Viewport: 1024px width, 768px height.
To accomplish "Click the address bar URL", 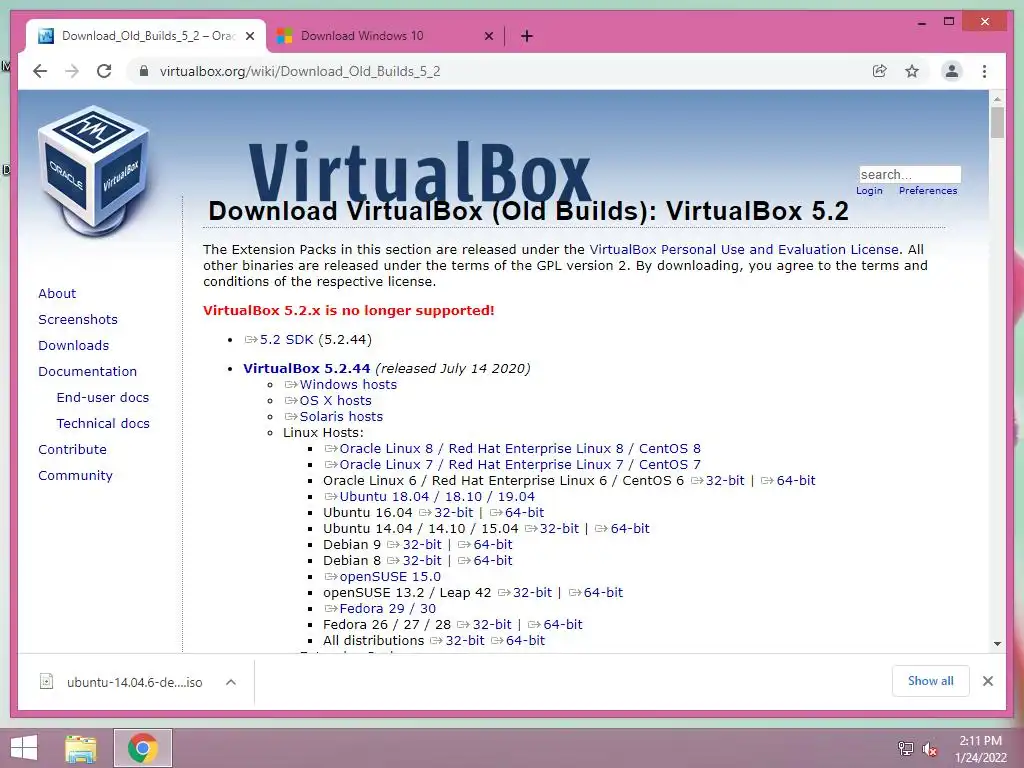I will point(300,71).
